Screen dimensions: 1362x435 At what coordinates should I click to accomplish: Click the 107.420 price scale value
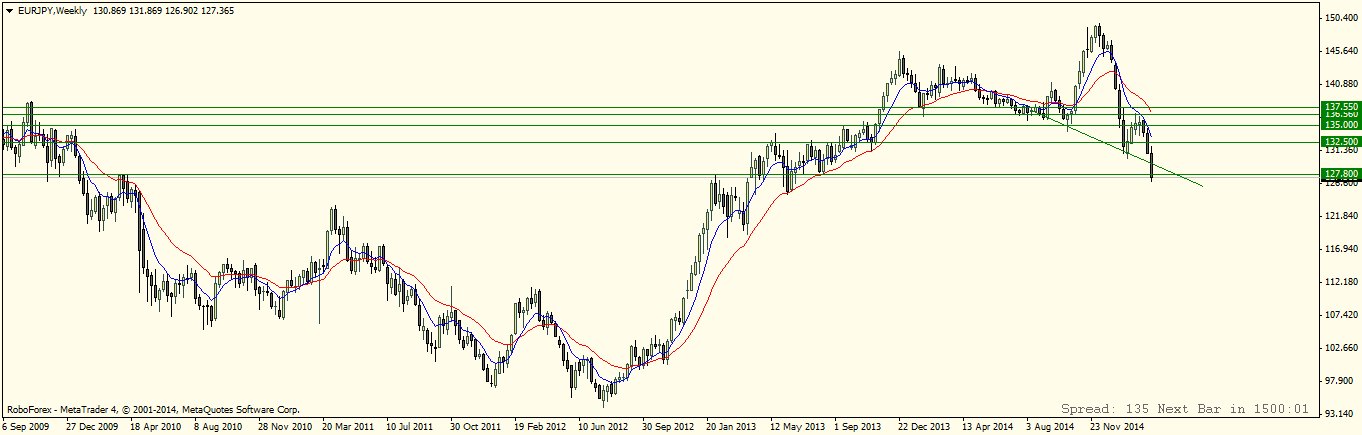1341,315
